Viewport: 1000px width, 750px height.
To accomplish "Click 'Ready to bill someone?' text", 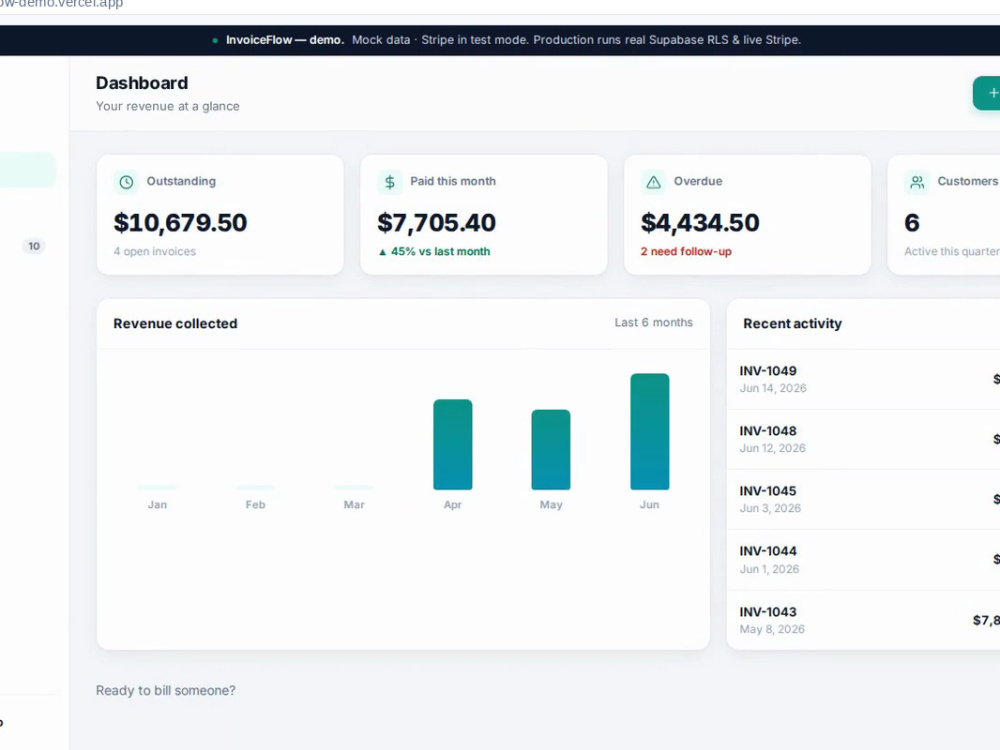I will coord(166,691).
